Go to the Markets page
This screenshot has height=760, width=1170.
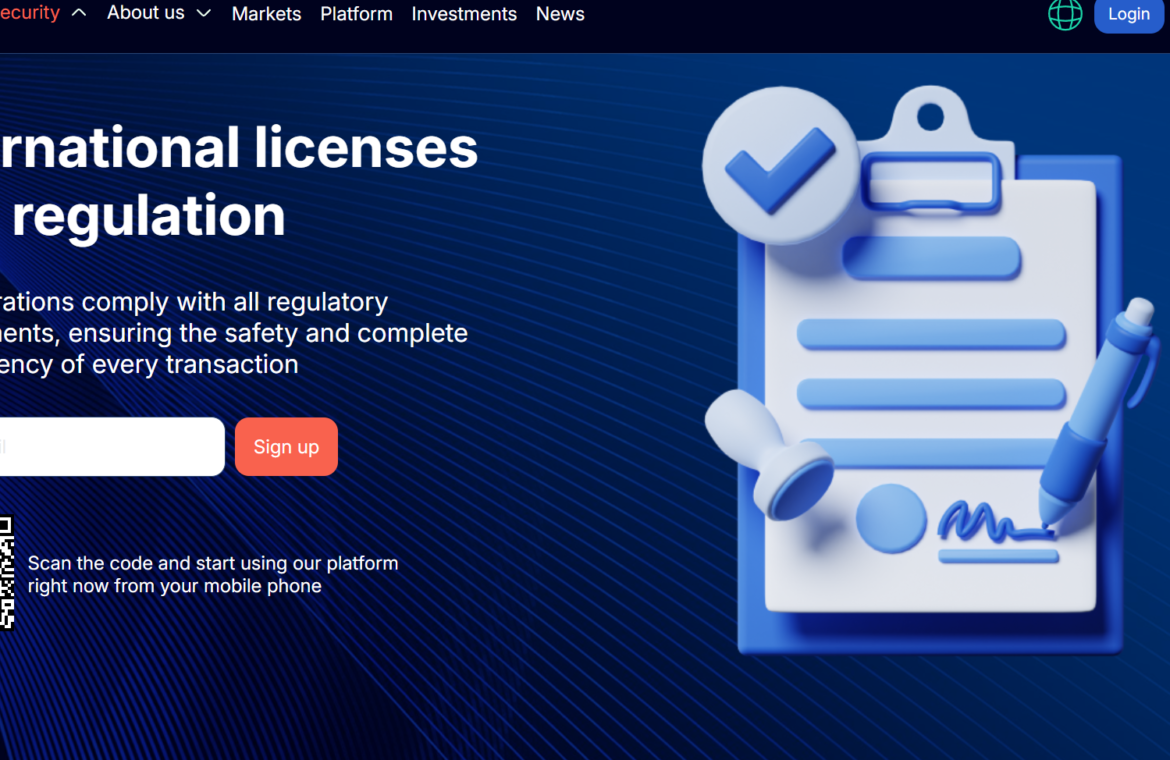[266, 14]
